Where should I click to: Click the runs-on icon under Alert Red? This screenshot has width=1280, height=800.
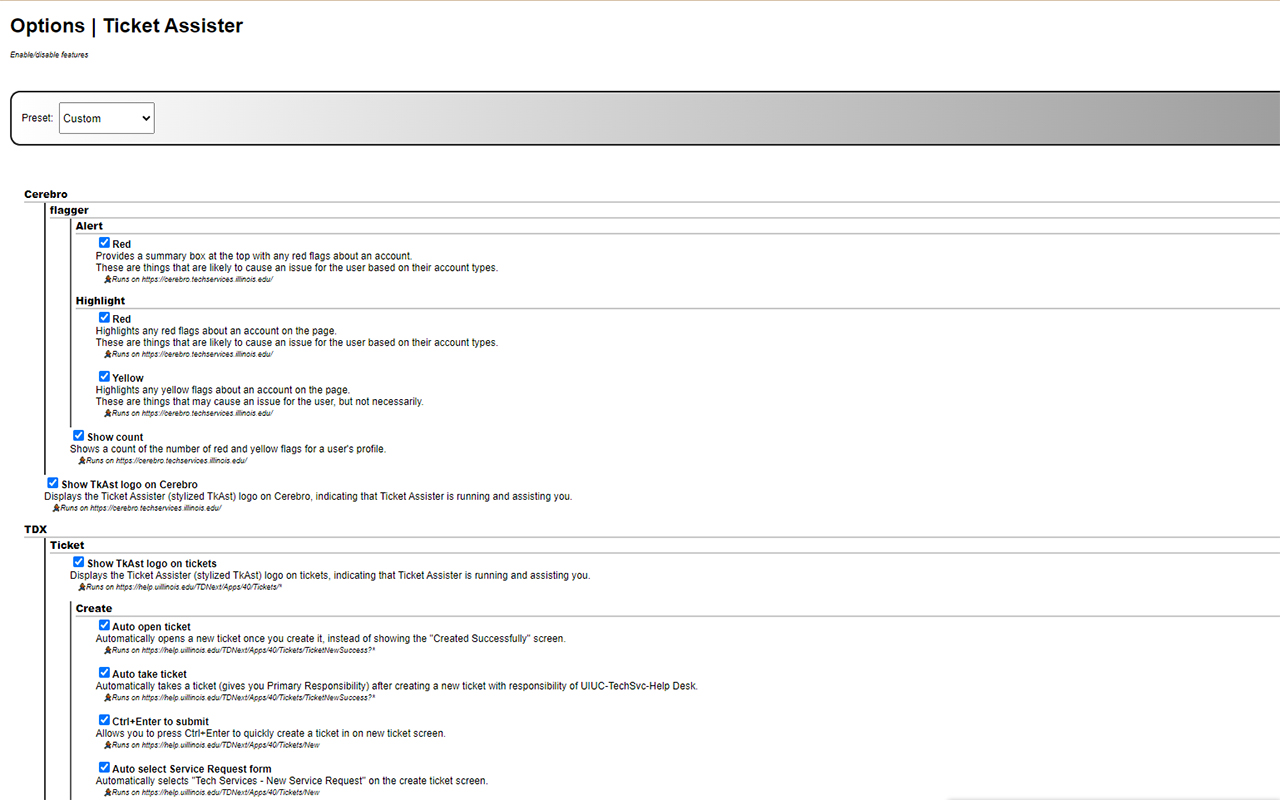(108, 280)
